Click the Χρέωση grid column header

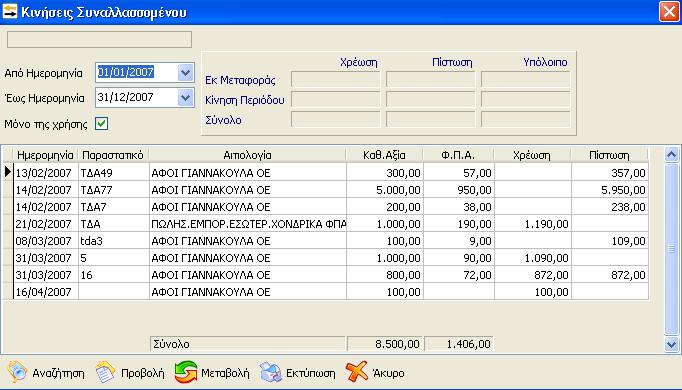(532, 155)
